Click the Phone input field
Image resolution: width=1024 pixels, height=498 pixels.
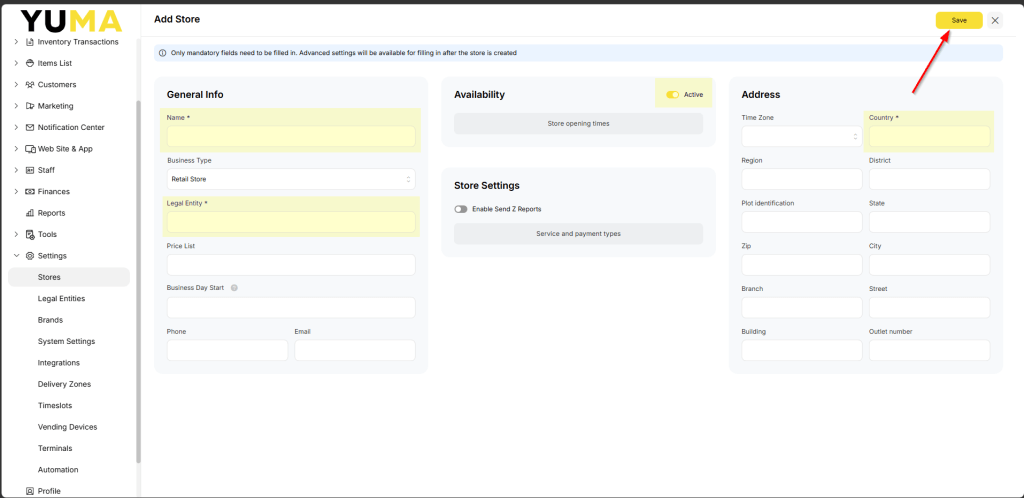tap(227, 350)
